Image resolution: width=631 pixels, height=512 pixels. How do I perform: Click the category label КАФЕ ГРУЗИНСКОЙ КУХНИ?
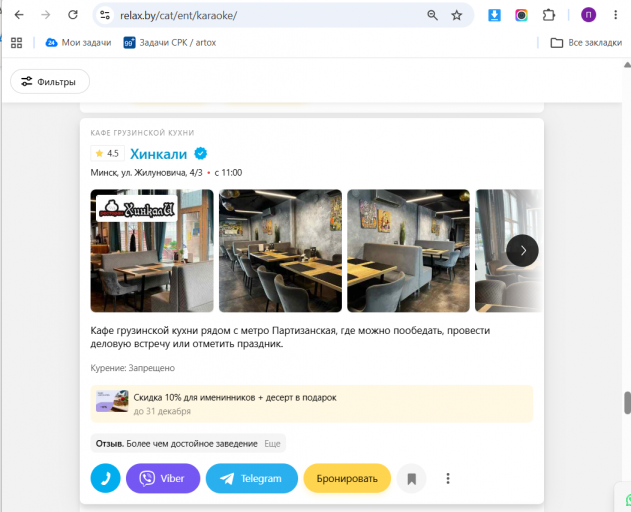click(x=142, y=132)
